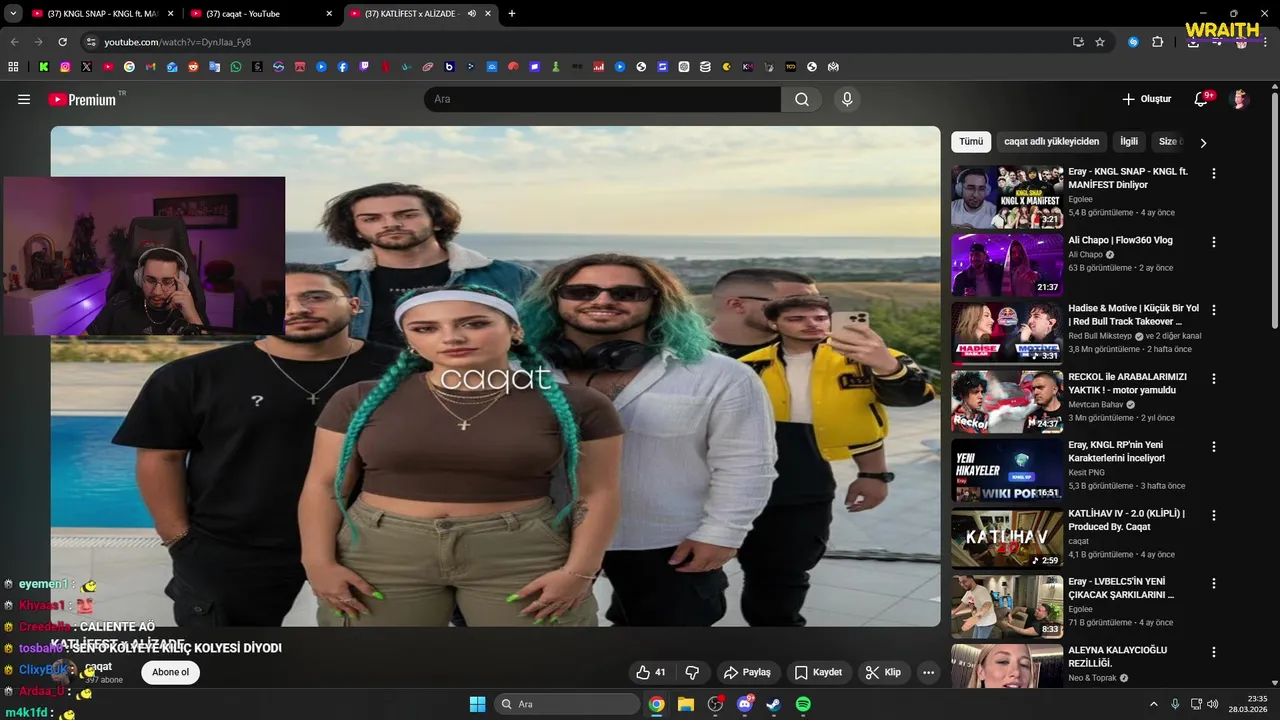
Task: Open File Explorer from the taskbar
Action: [686, 704]
